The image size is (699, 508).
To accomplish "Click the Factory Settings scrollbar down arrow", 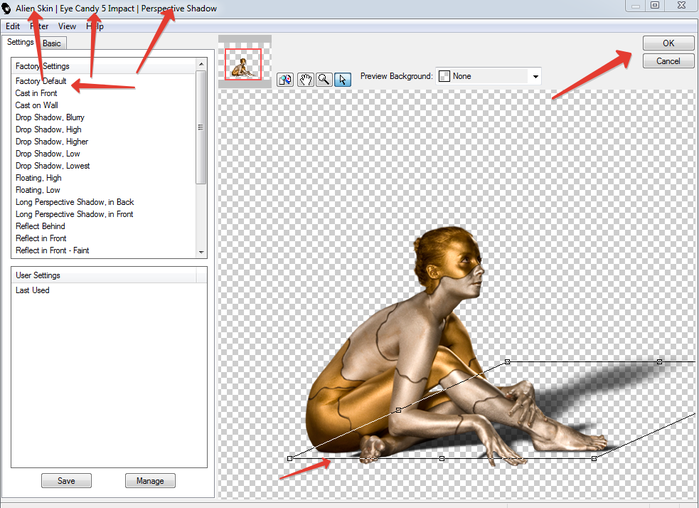I will (x=201, y=252).
